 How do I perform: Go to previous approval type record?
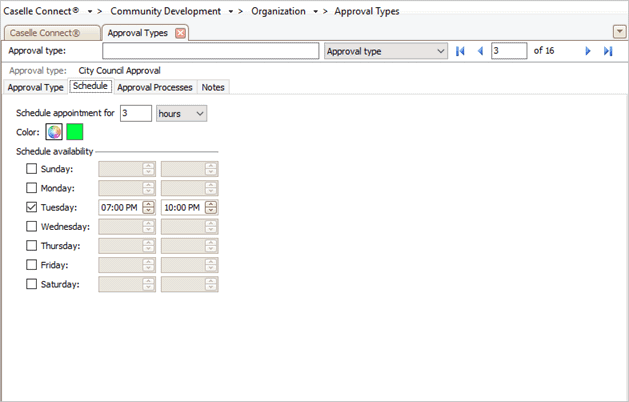click(x=480, y=51)
